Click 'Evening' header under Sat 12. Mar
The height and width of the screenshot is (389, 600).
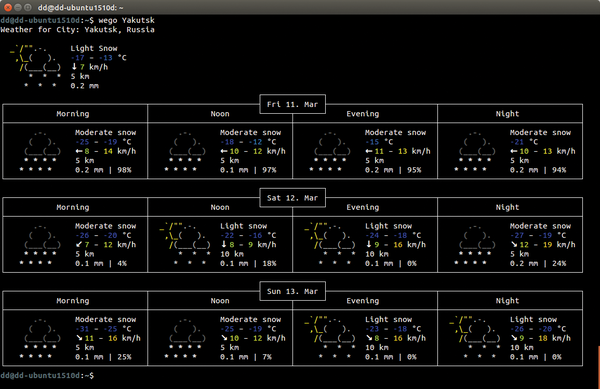[363, 207]
